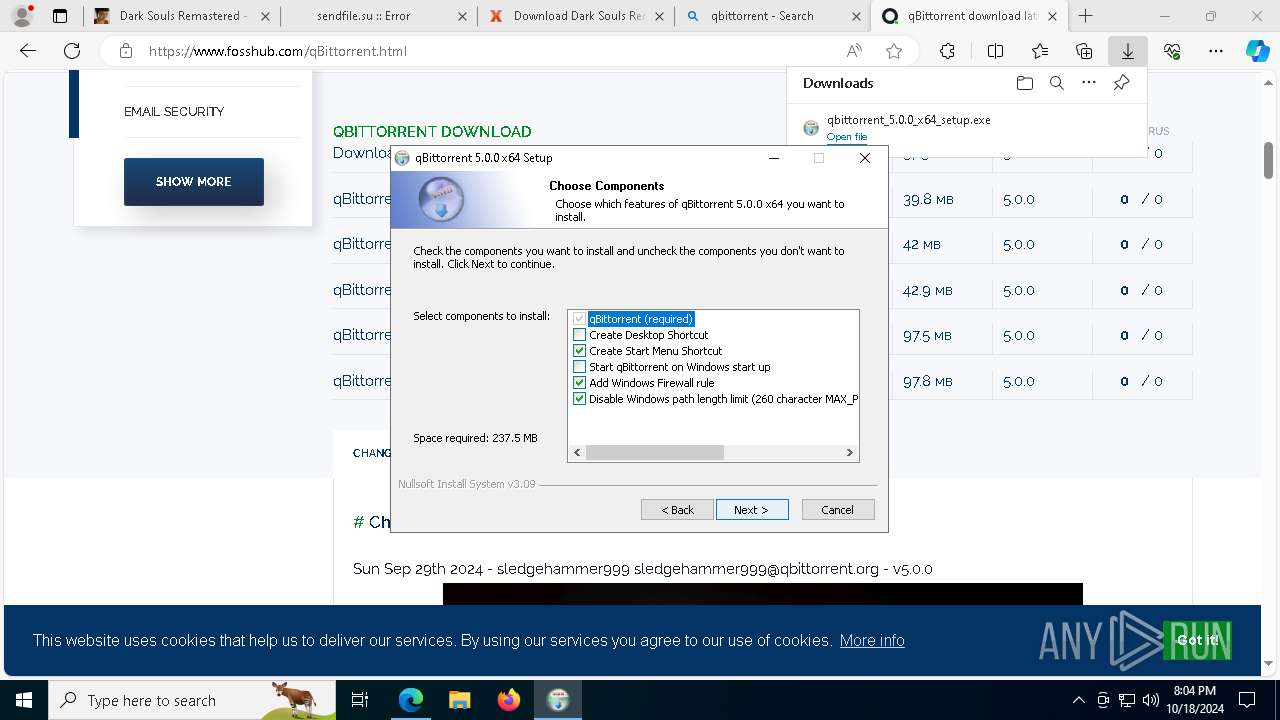The height and width of the screenshot is (720, 1280).
Task: Open the downloads folder icon
Action: (x=1024, y=83)
